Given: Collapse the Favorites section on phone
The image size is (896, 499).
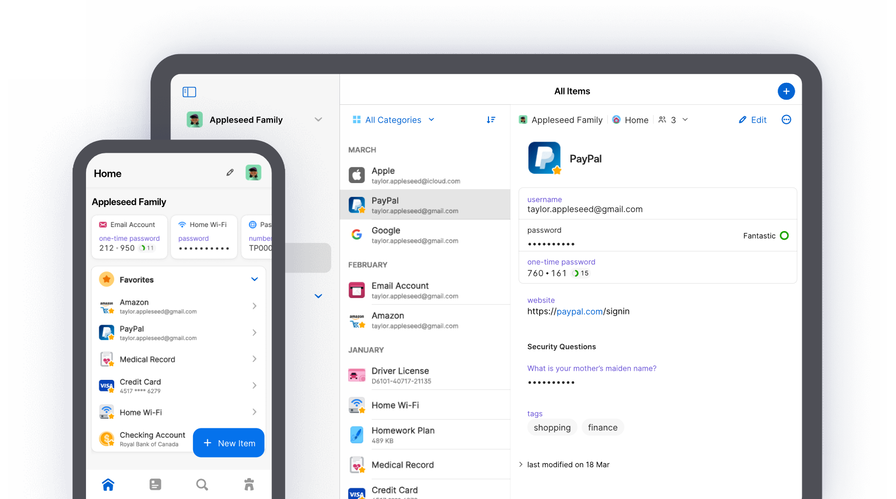Looking at the screenshot, I should click(x=254, y=280).
